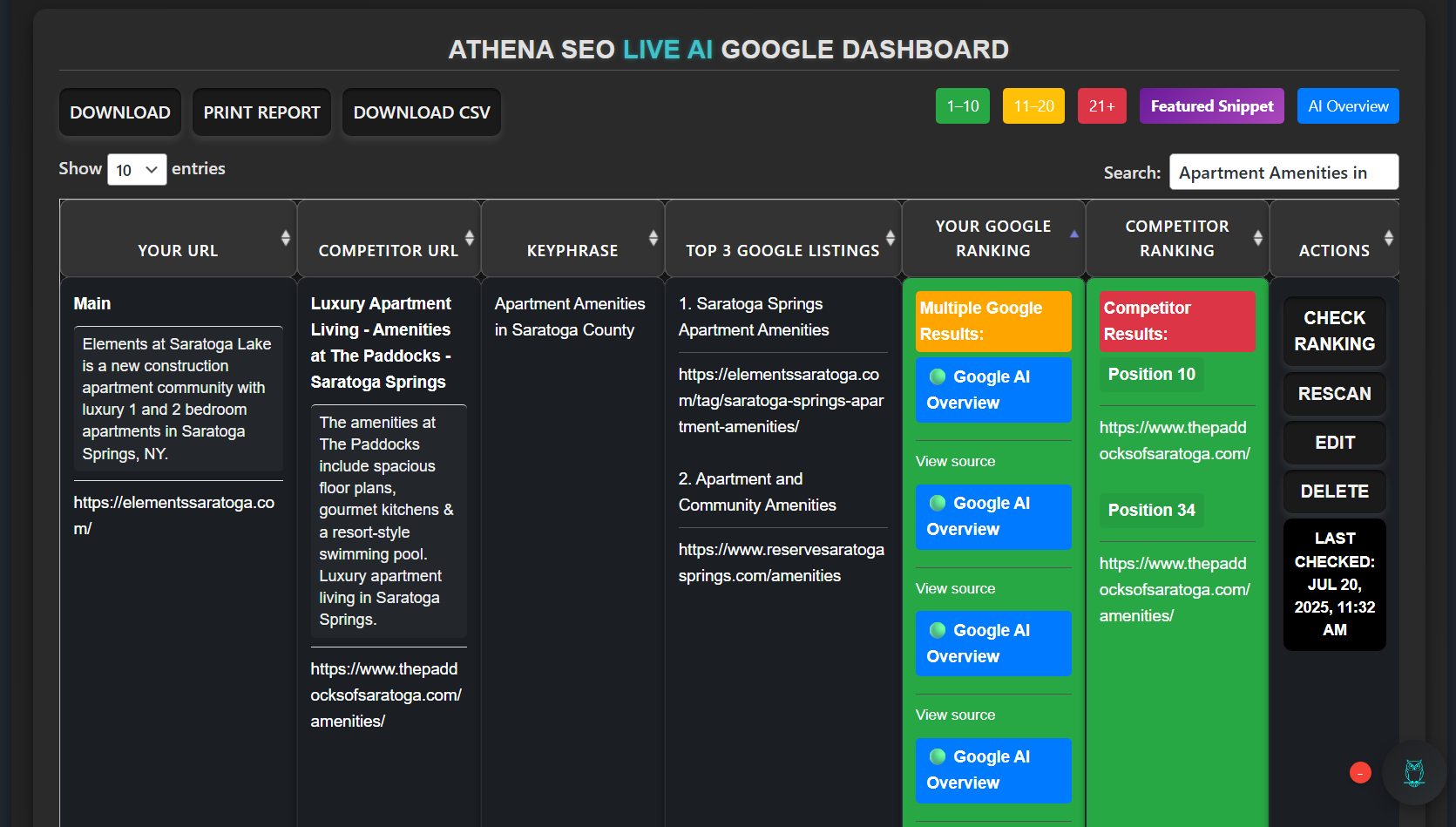Image resolution: width=1456 pixels, height=827 pixels.
Task: Click the Competitor Results red label
Action: click(x=1177, y=322)
